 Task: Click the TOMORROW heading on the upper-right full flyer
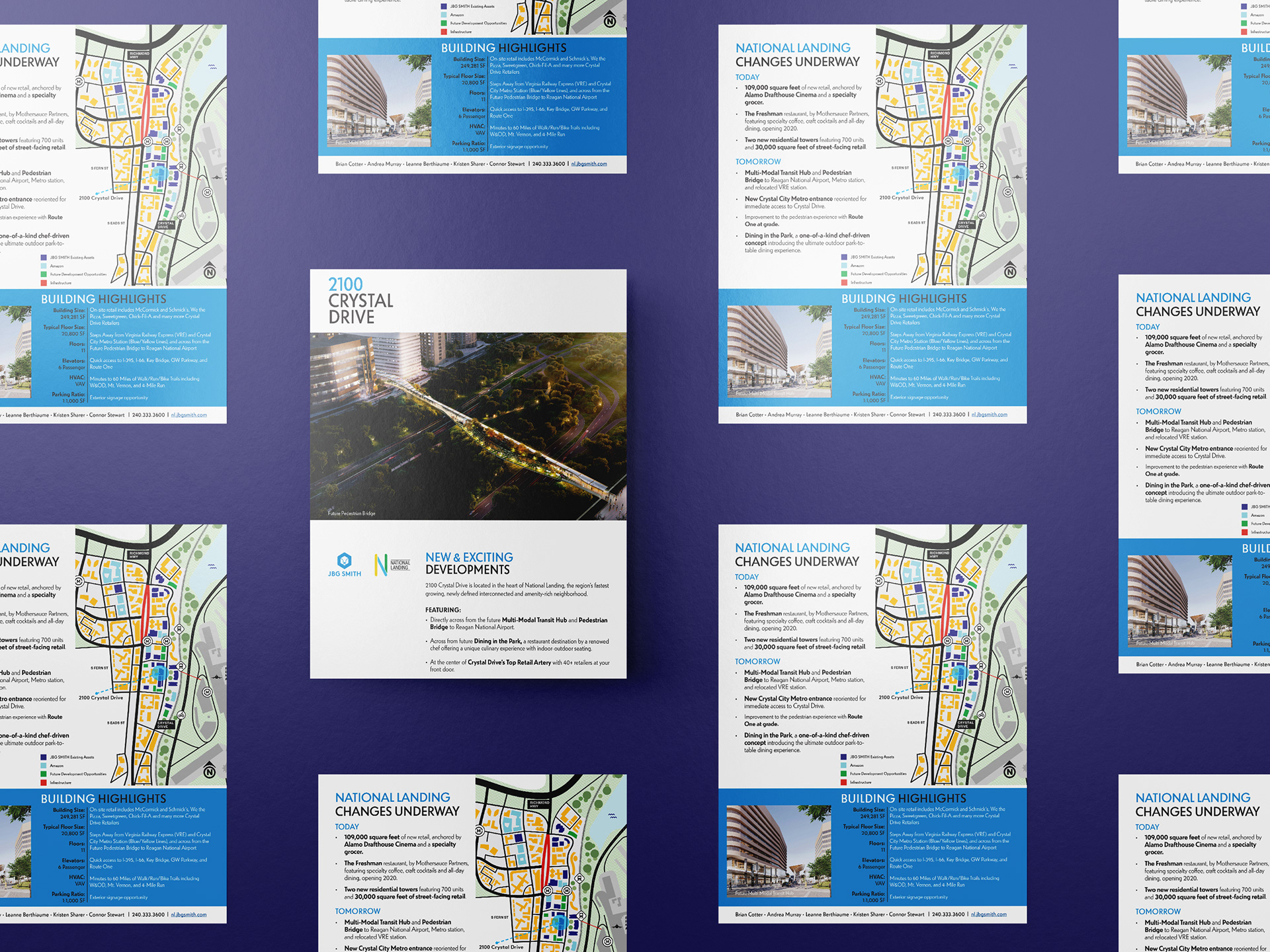click(x=758, y=161)
